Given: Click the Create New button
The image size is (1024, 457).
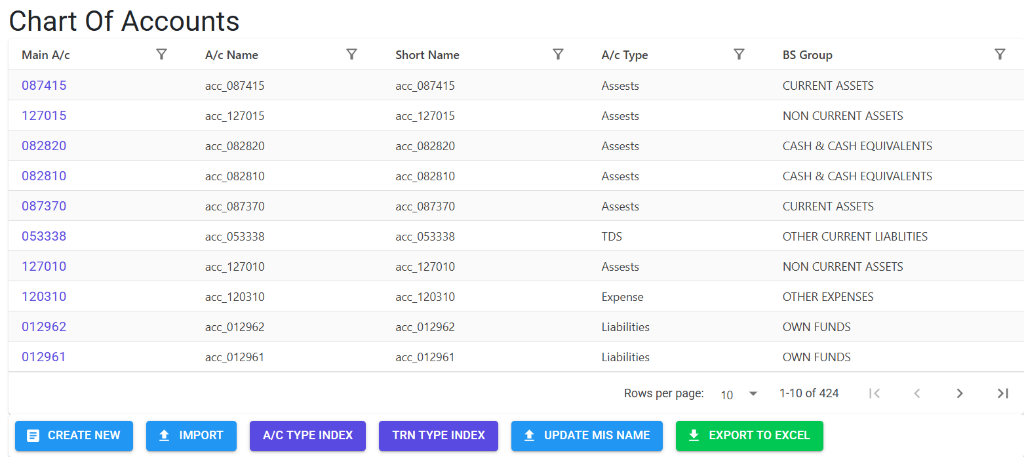Looking at the screenshot, I should coord(74,435).
